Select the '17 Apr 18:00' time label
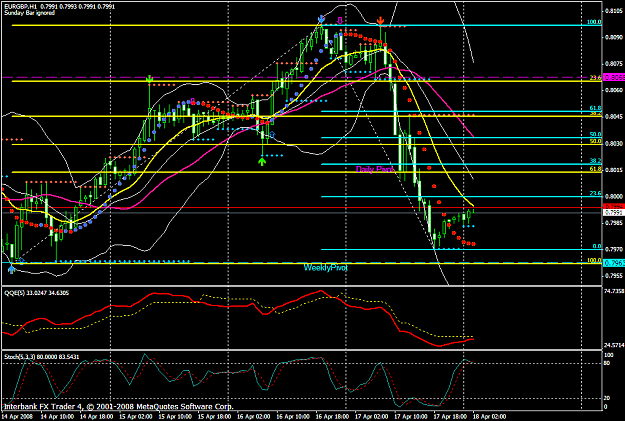Screen dimensions: 625x421 (450, 417)
